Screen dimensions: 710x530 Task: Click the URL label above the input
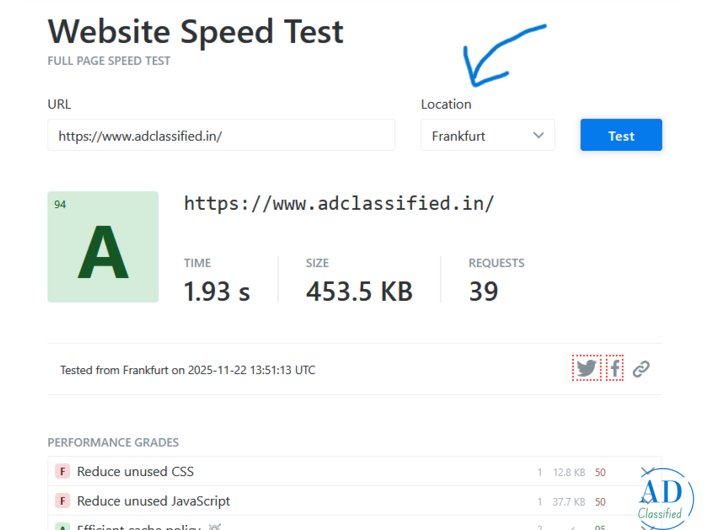click(59, 104)
